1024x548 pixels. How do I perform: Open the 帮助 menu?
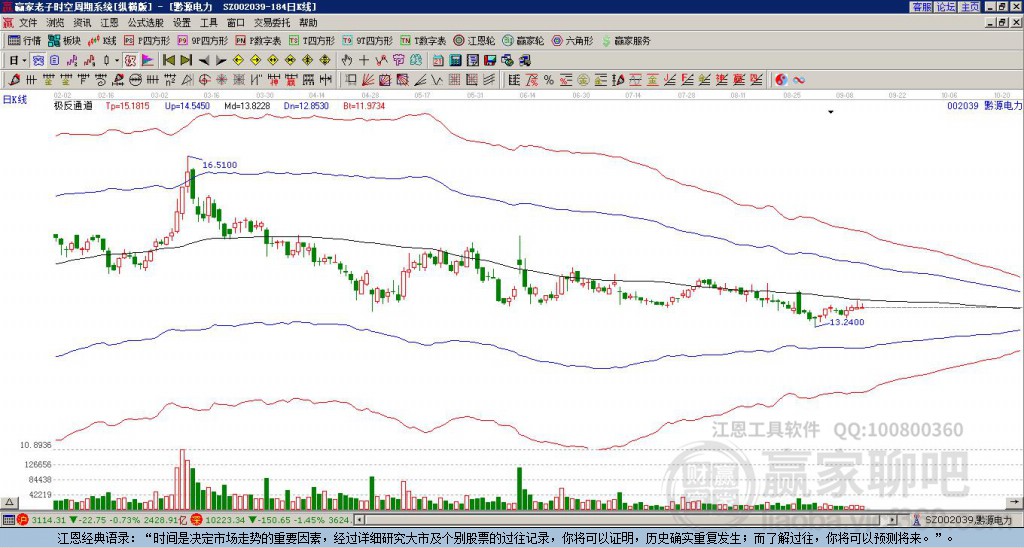tap(308, 23)
